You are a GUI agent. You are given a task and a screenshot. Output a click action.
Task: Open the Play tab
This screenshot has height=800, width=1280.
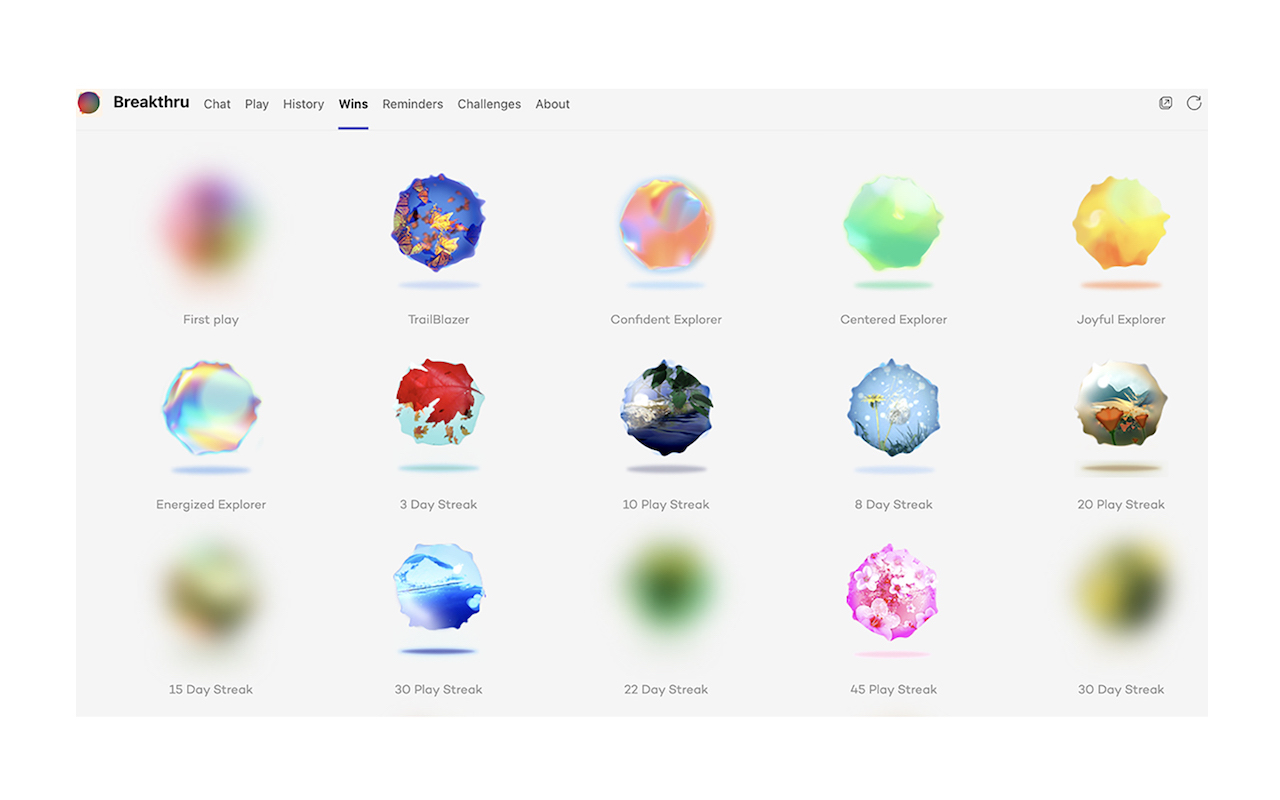(257, 104)
